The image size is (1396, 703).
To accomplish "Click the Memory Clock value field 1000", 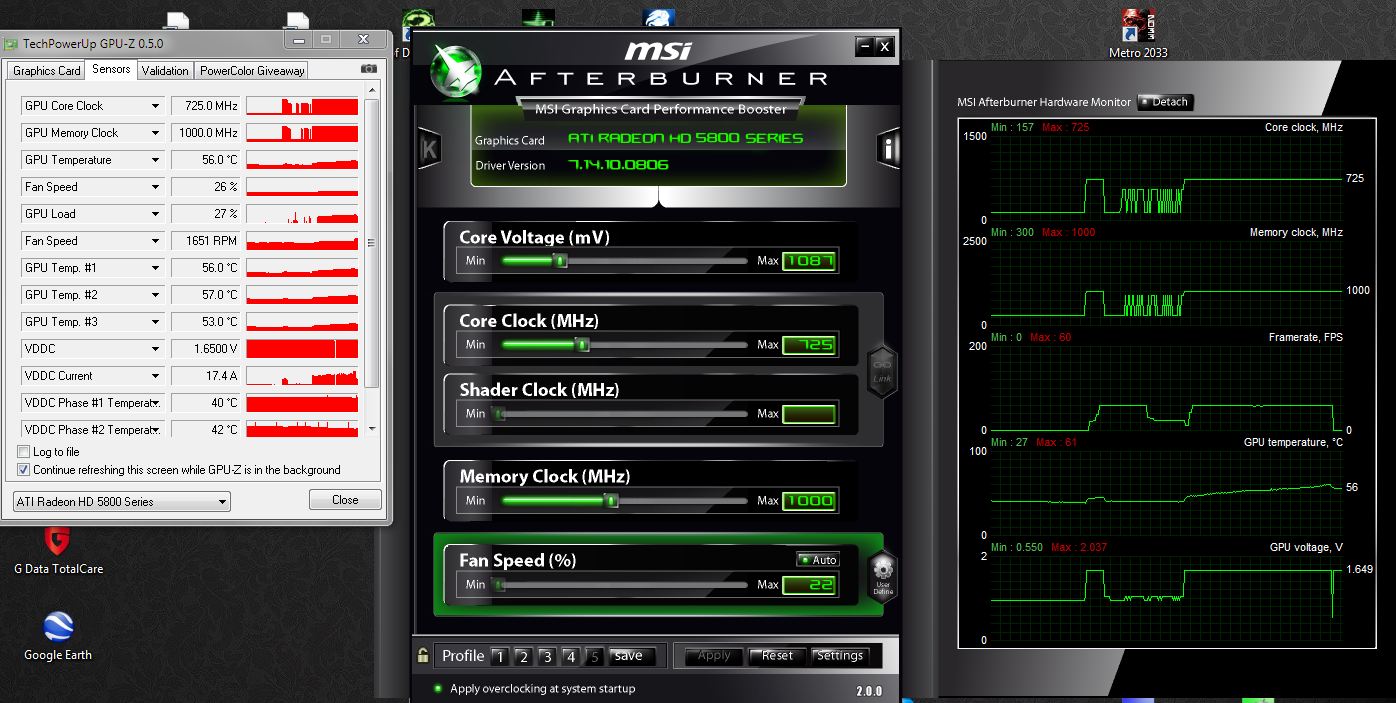I will (808, 500).
